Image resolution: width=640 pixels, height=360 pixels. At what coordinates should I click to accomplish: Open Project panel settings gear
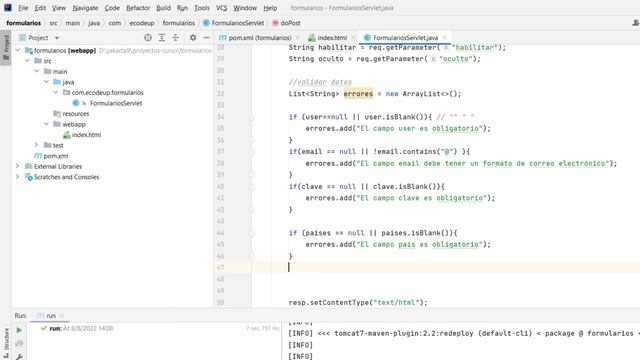193,38
